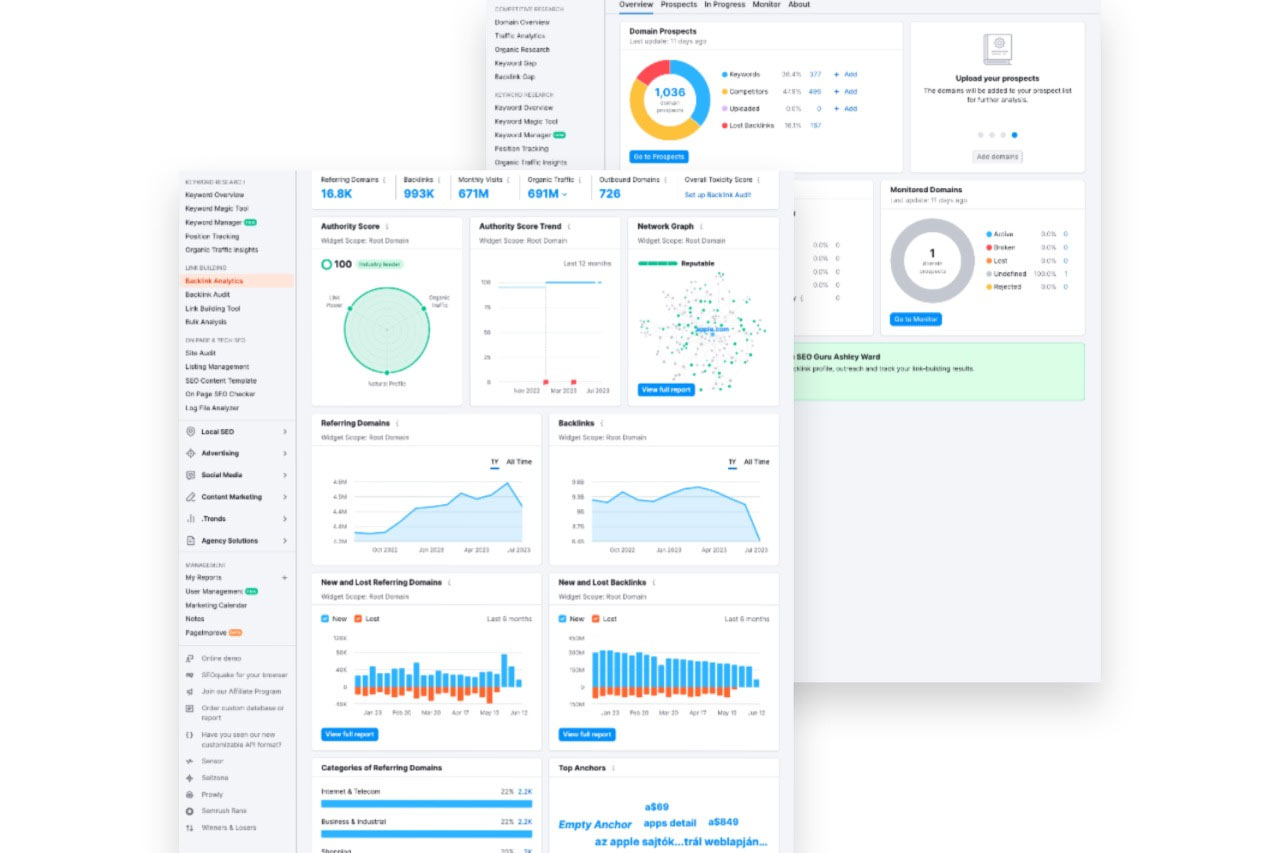Click the Online demo icon
The image size is (1280, 853).
click(x=190, y=658)
